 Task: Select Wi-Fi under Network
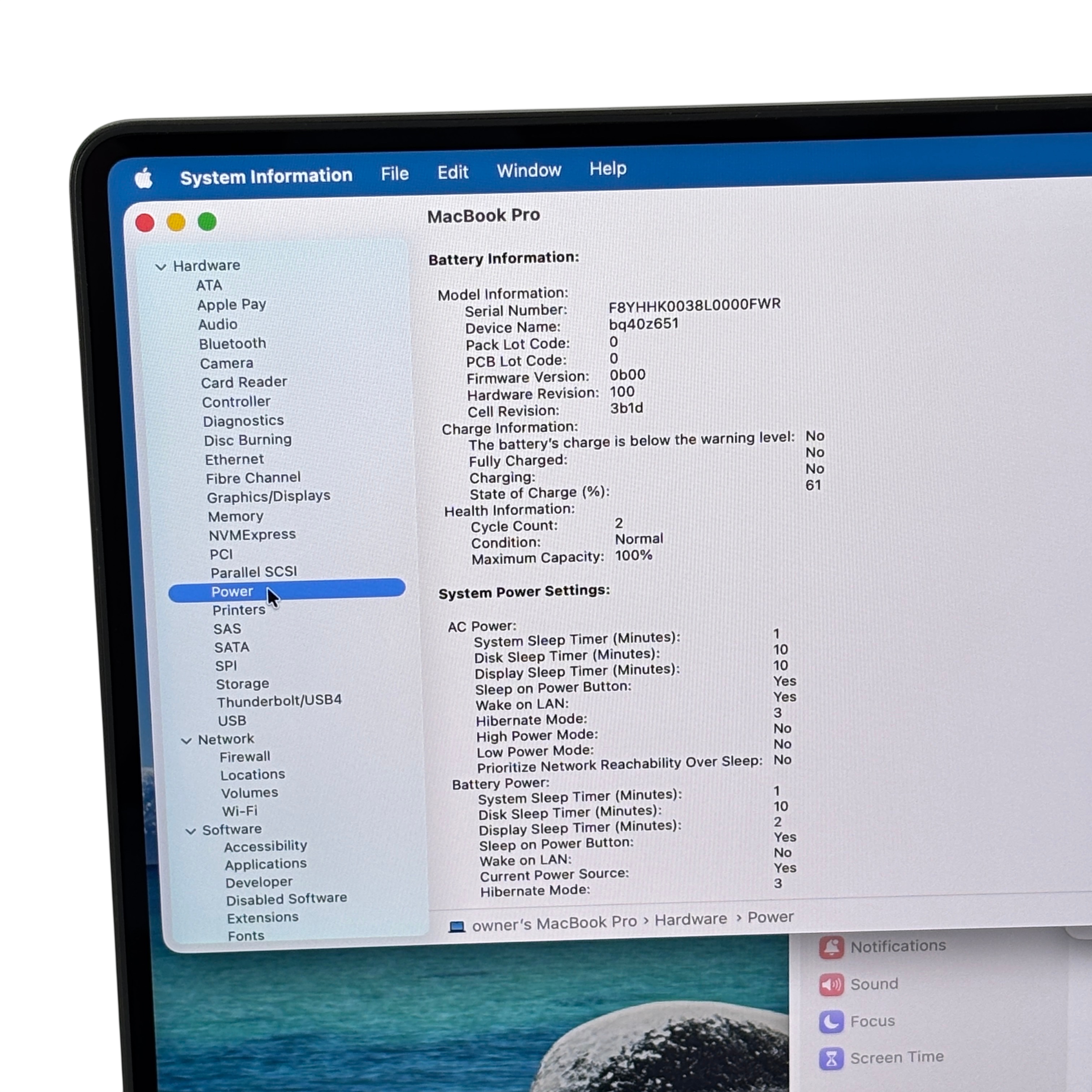(x=240, y=811)
